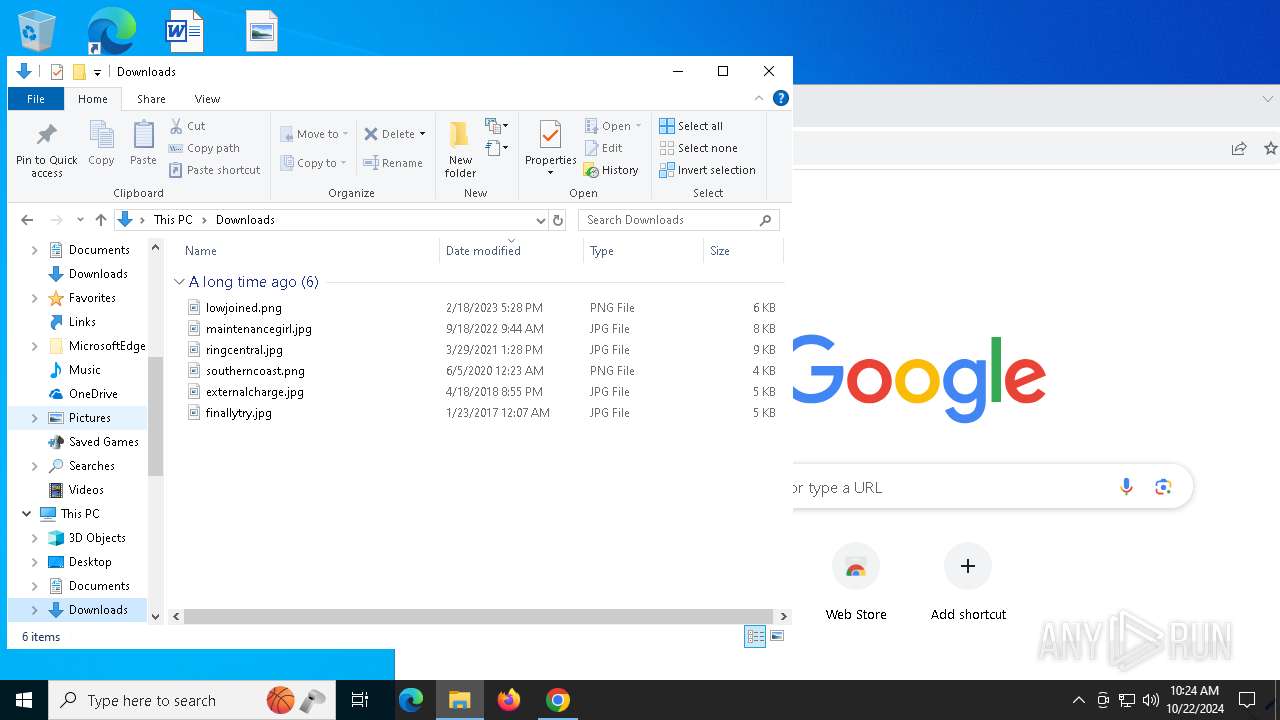Image resolution: width=1280 pixels, height=720 pixels.
Task: Sort by Type column header
Action: (643, 251)
